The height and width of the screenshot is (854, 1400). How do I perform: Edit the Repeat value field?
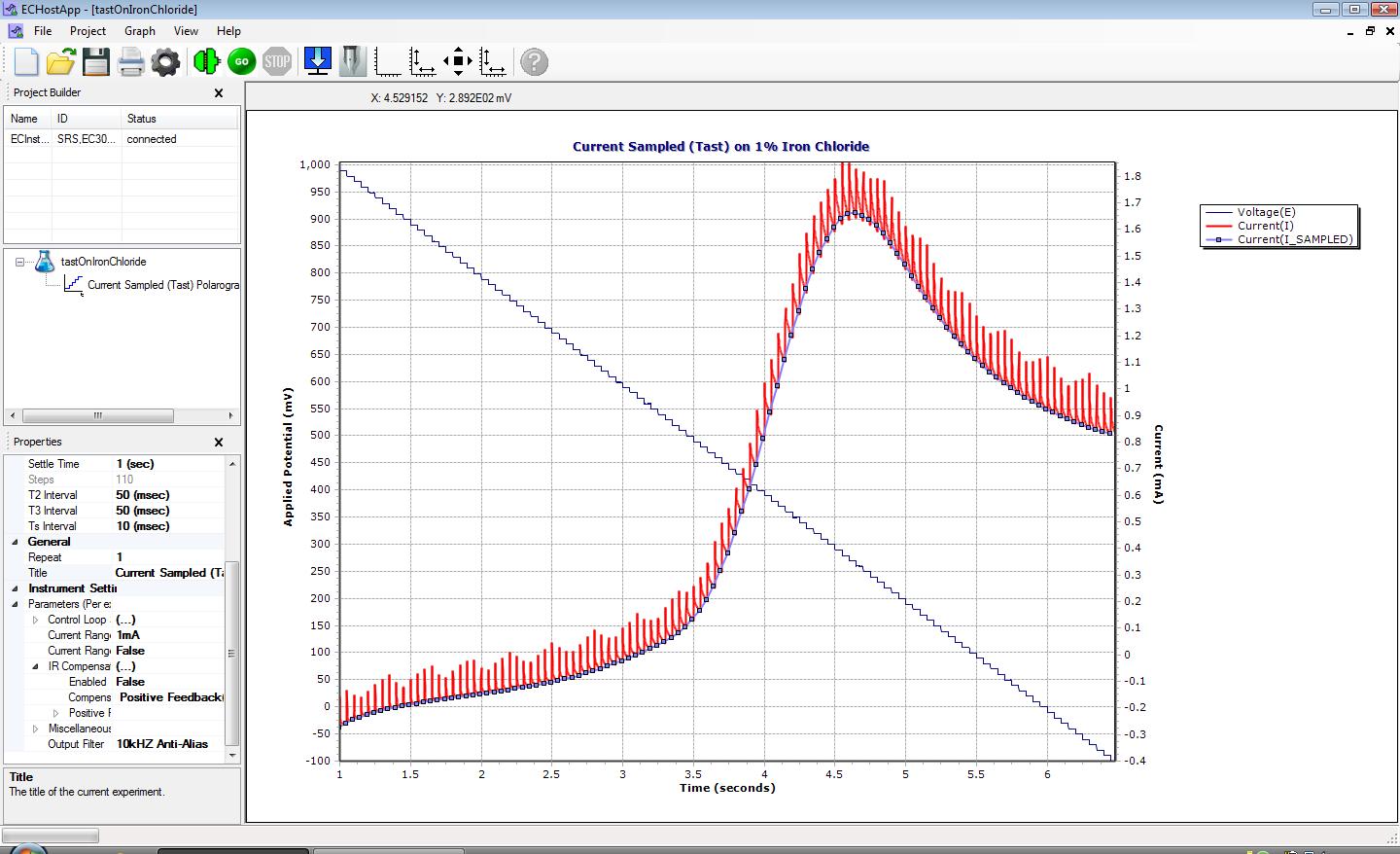click(x=169, y=557)
